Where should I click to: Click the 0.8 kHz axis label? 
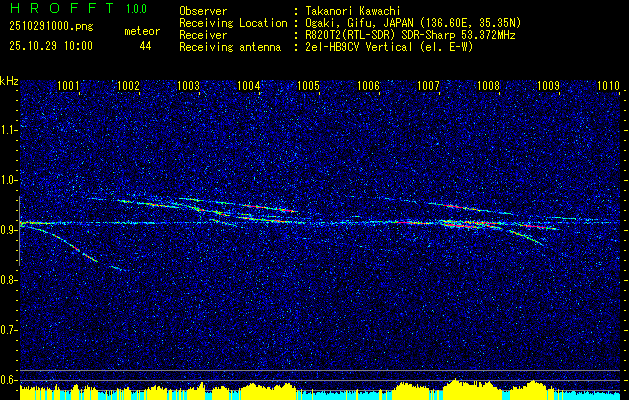8,280
